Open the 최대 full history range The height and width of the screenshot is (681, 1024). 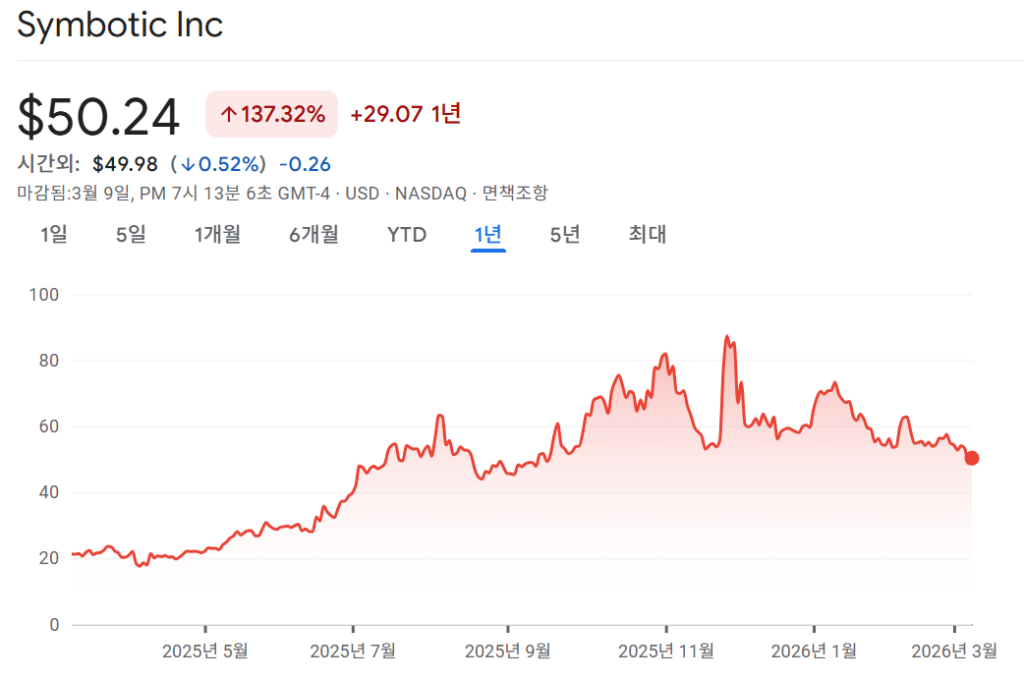click(647, 235)
